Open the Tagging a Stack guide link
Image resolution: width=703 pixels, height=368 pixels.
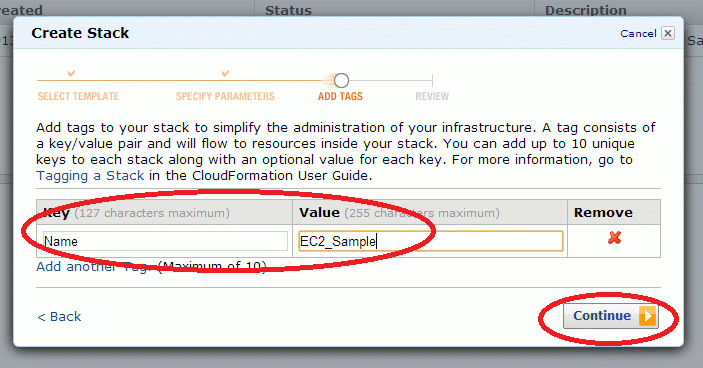pyautogui.click(x=90, y=176)
